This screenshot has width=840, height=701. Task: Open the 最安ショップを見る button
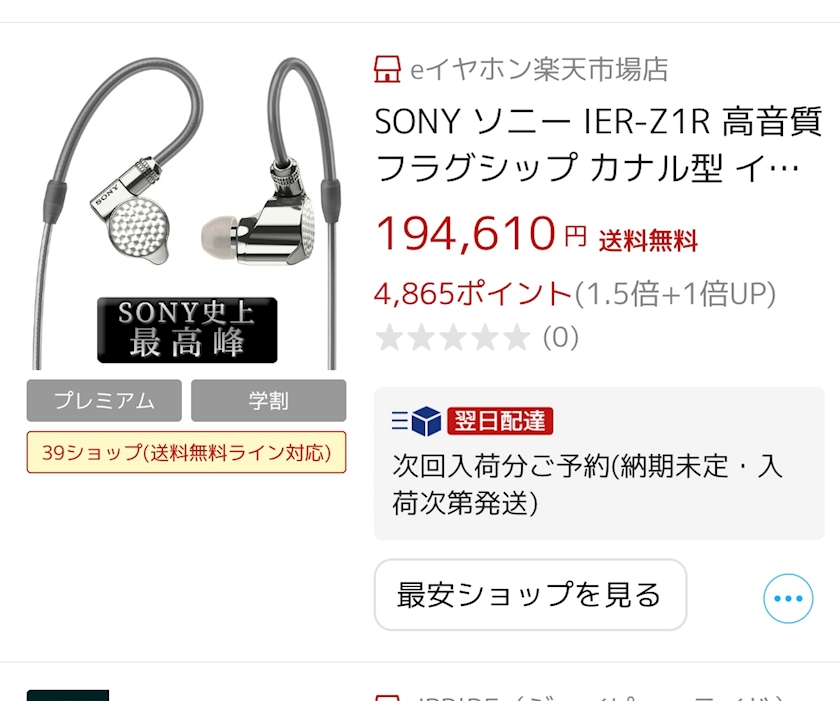(x=530, y=594)
